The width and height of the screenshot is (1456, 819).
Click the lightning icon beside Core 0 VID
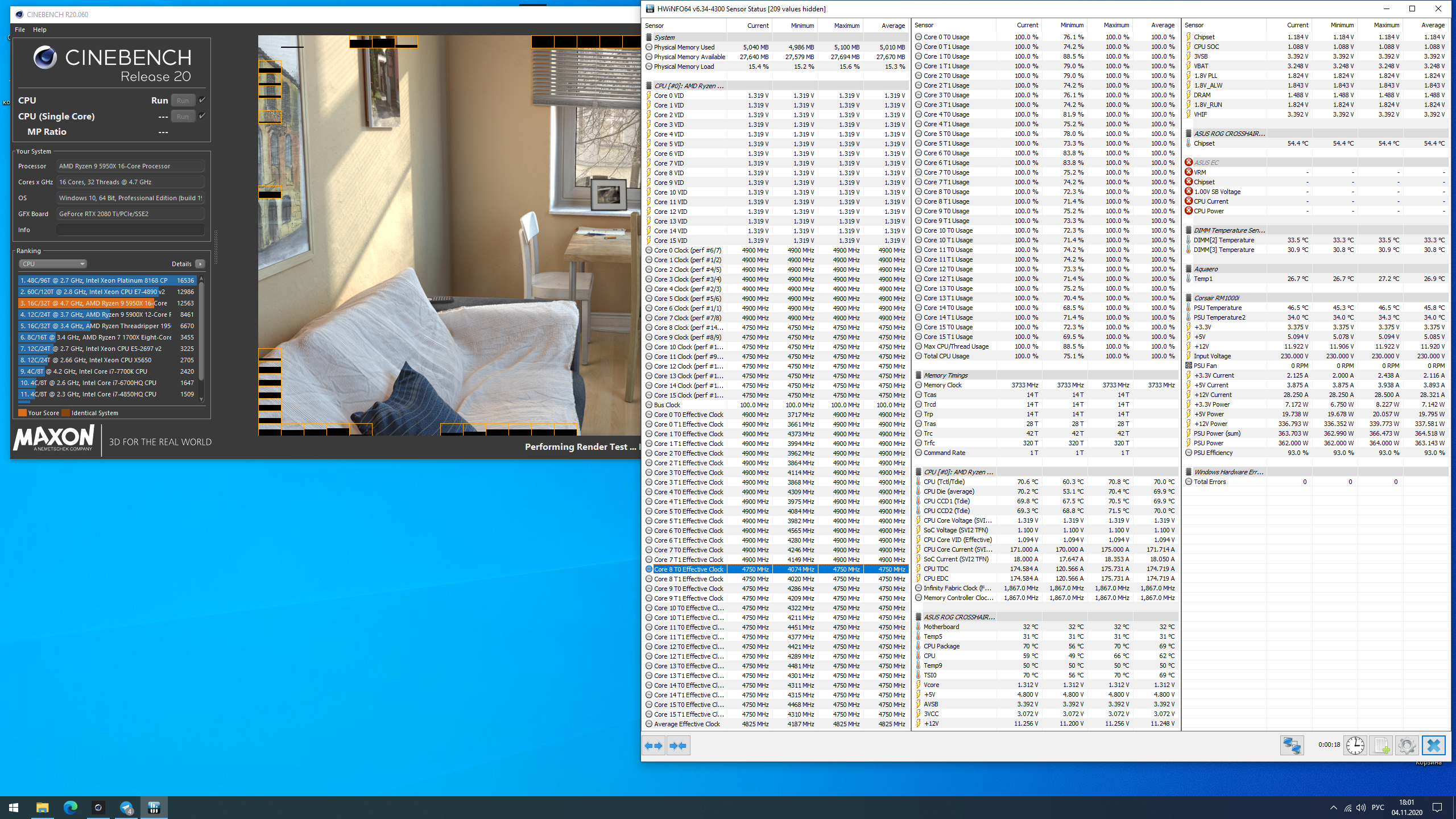click(649, 96)
